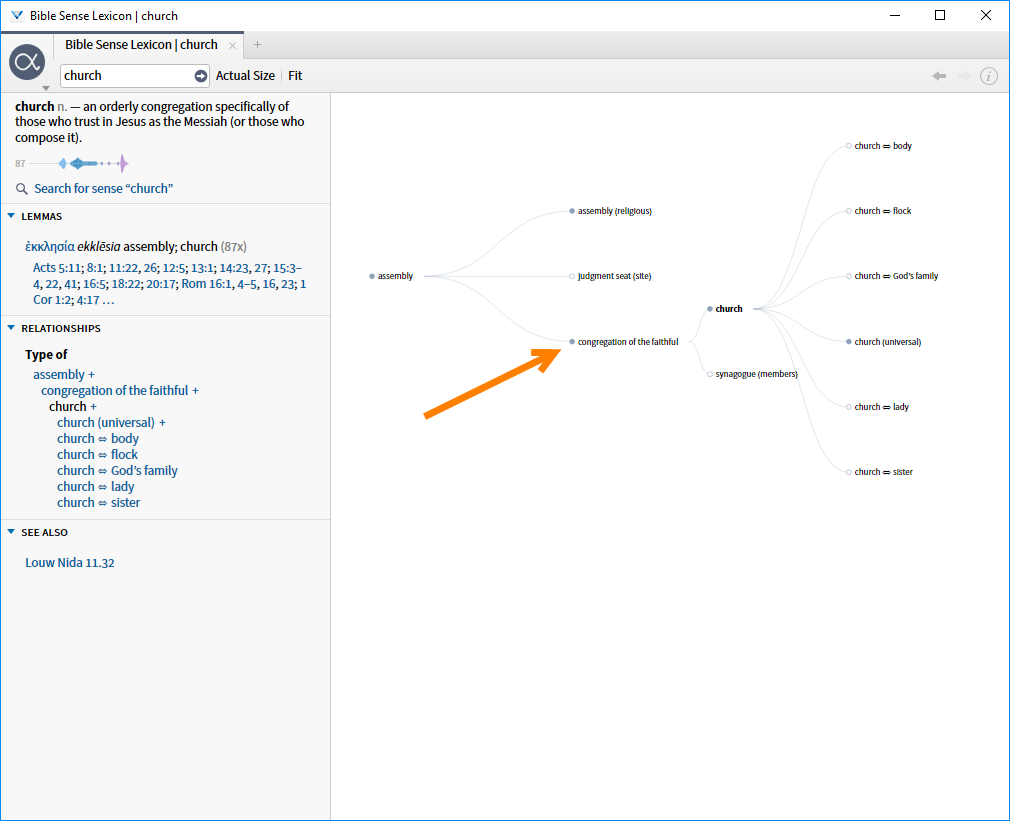This screenshot has width=1010, height=821.
Task: Maximize the Bible Sense Lexicon window
Action: [940, 15]
